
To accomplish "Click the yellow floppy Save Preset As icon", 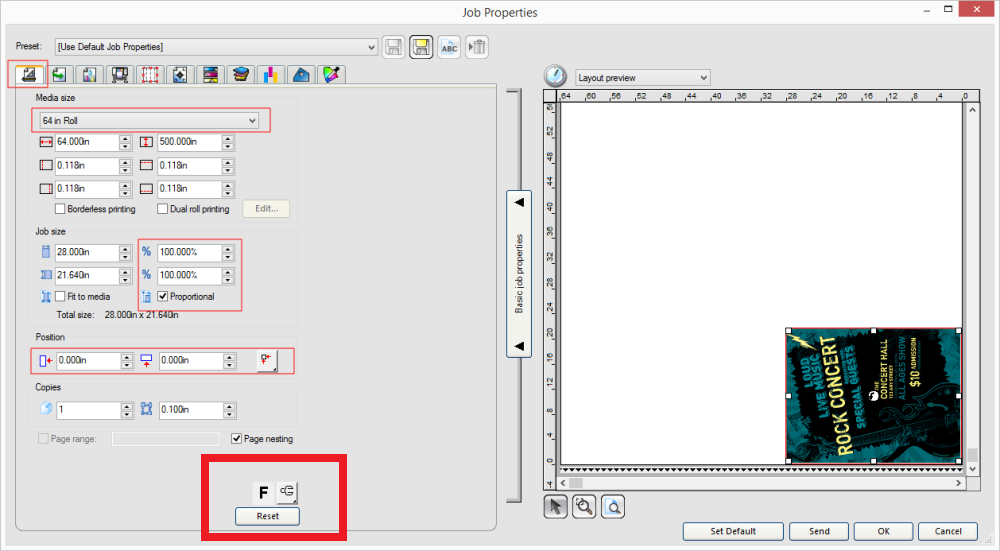I will (x=421, y=47).
